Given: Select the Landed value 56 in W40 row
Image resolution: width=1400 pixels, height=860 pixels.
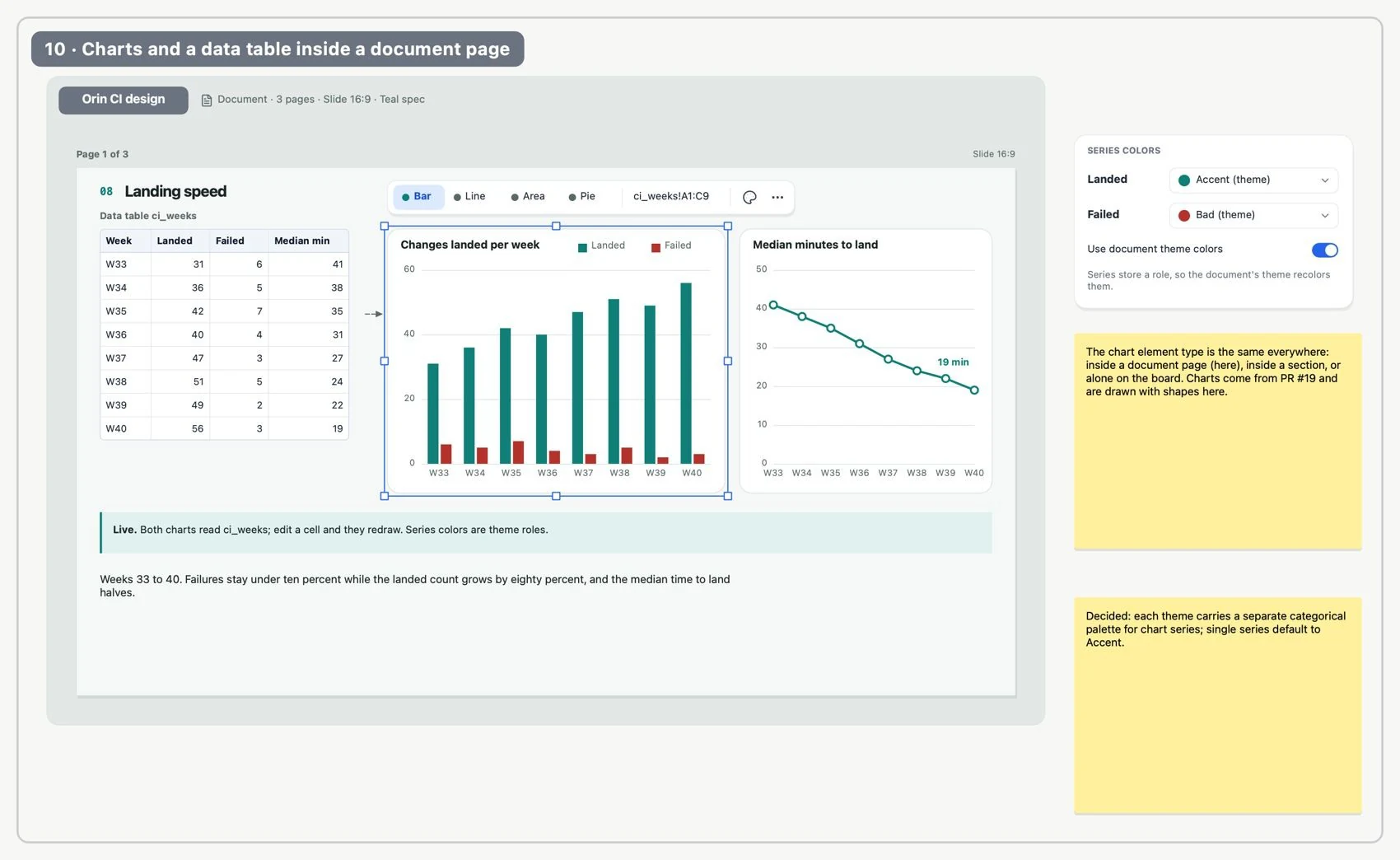Looking at the screenshot, I should click(180, 429).
